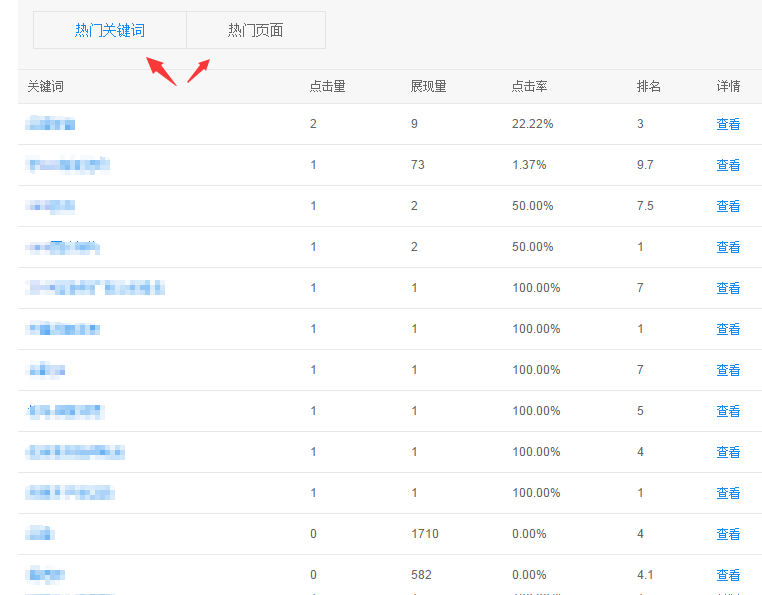Click the 展现量 column header

coord(428,86)
